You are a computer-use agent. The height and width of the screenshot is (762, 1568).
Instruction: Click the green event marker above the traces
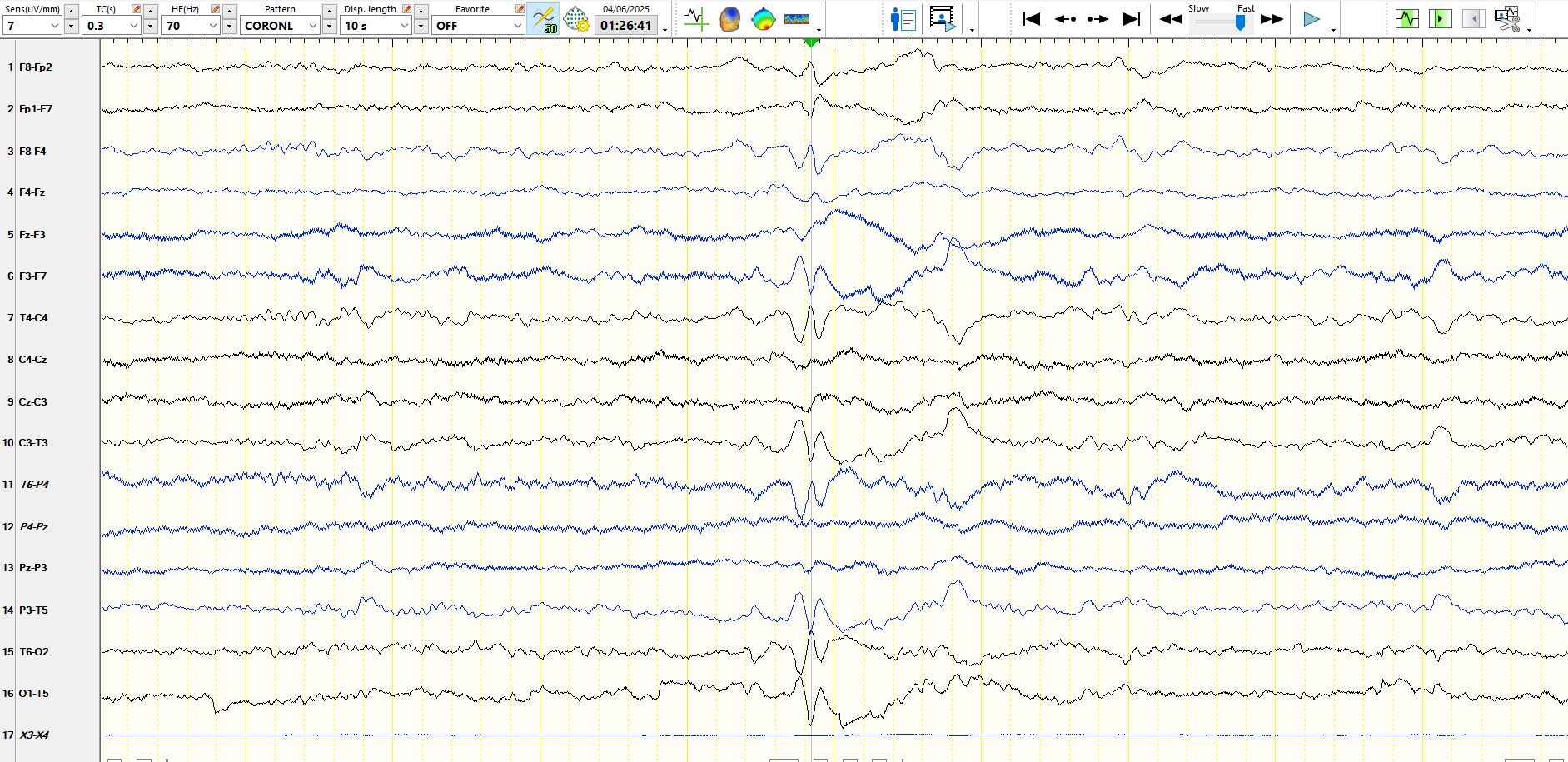pos(811,42)
